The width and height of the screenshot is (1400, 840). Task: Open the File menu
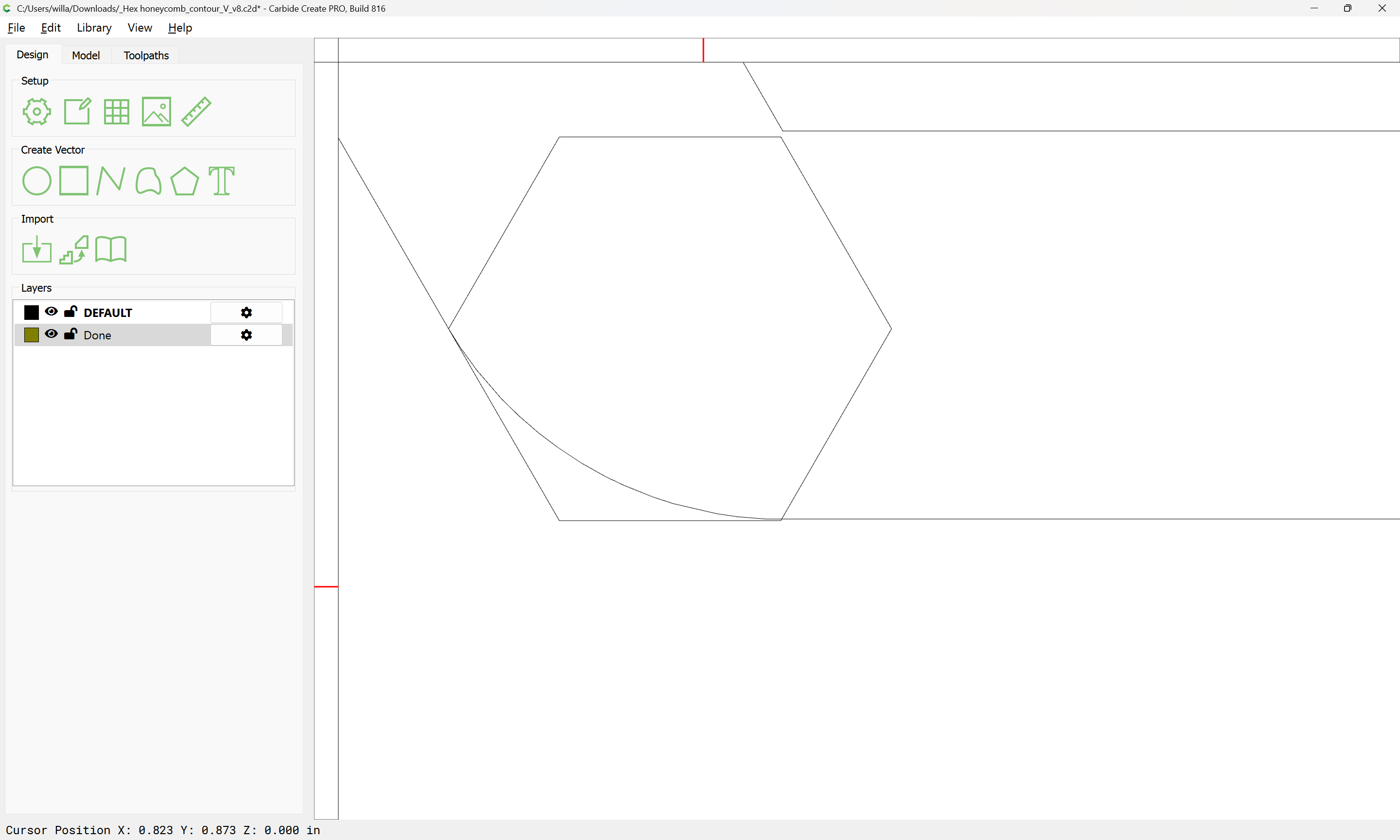coord(16,28)
